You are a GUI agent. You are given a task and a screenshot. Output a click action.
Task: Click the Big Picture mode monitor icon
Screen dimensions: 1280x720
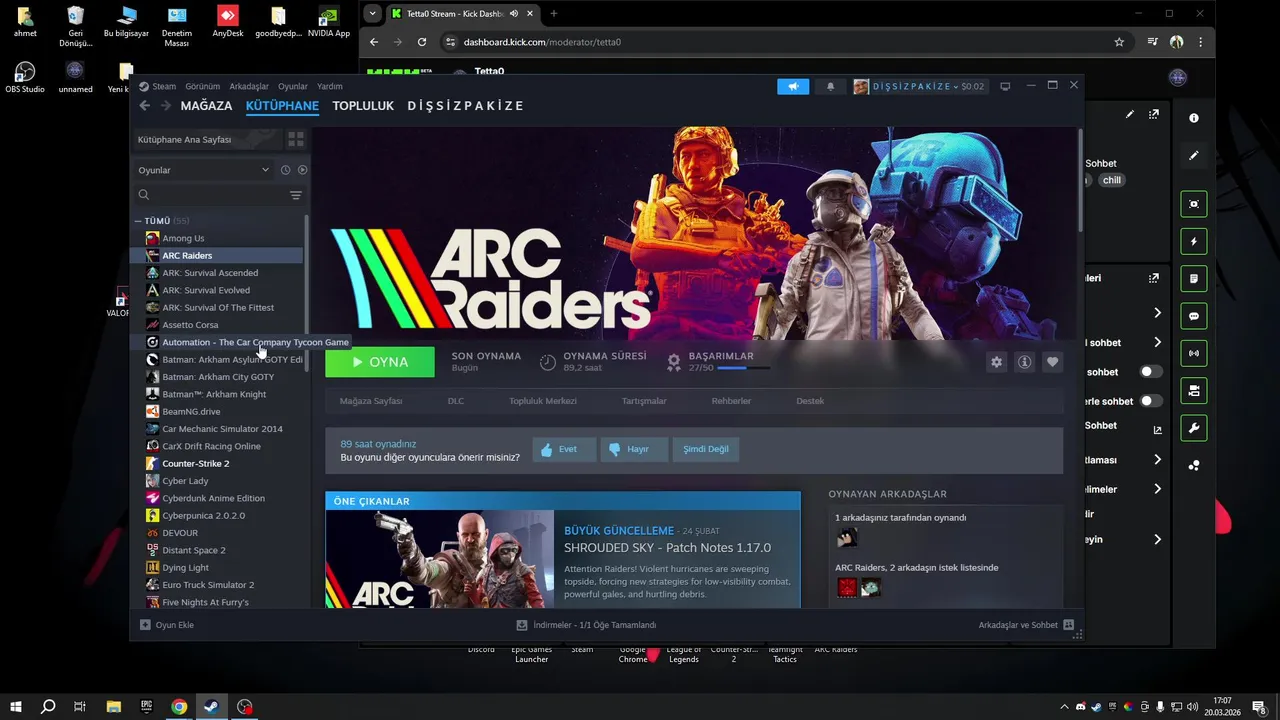click(x=1005, y=86)
